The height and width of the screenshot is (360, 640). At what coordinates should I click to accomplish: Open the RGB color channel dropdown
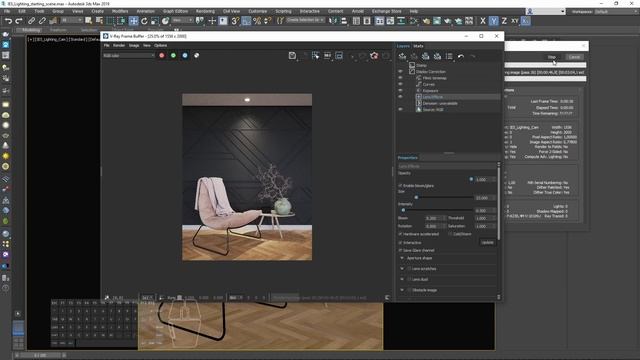pyautogui.click(x=129, y=56)
